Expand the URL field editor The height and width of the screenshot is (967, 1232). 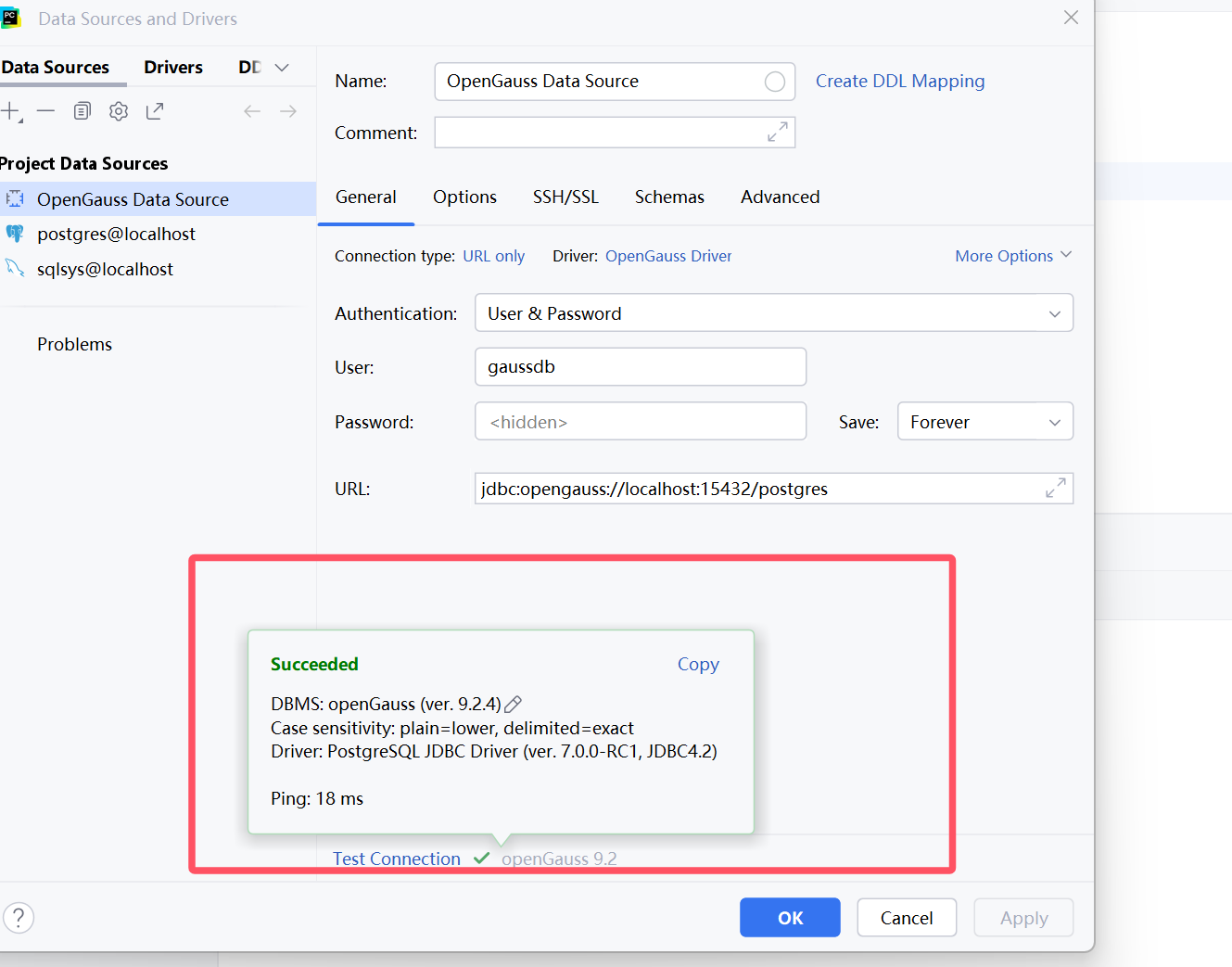click(x=1056, y=488)
